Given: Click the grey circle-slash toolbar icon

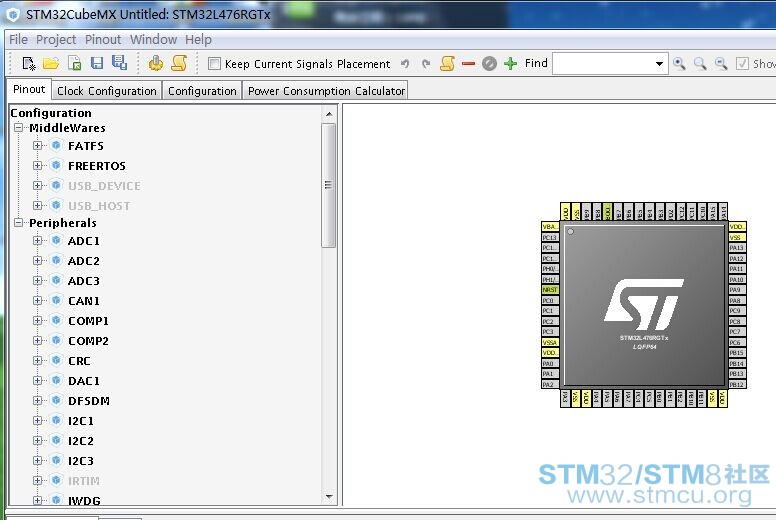Looking at the screenshot, I should click(489, 64).
